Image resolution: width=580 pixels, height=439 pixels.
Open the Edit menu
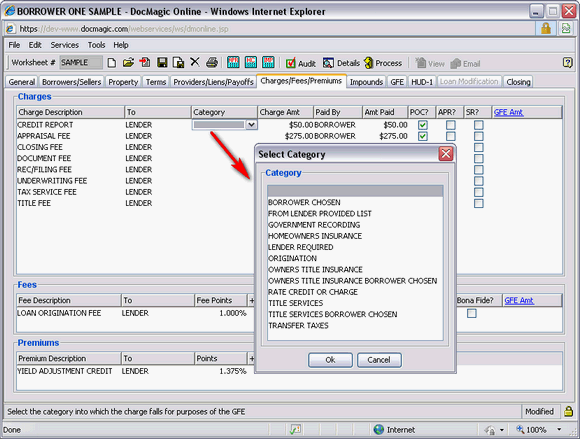tap(35, 45)
